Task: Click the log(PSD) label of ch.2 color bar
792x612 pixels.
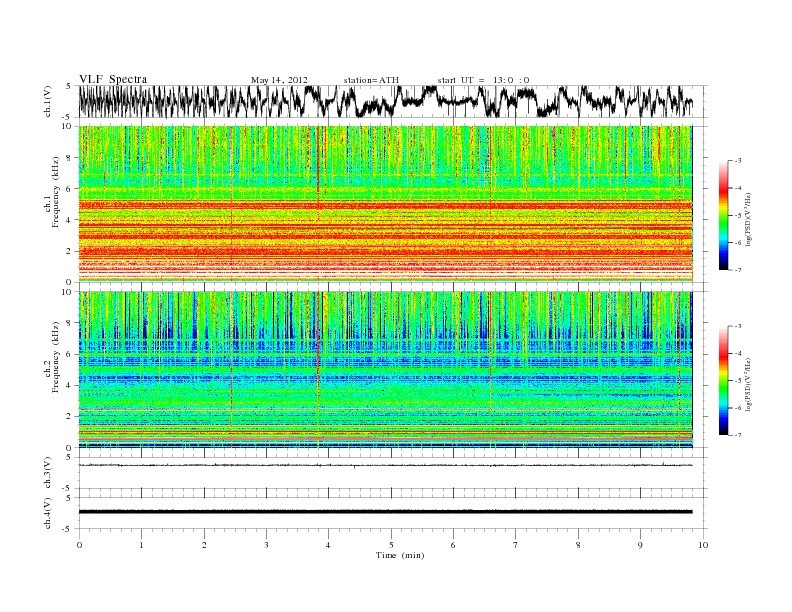Action: (749, 384)
